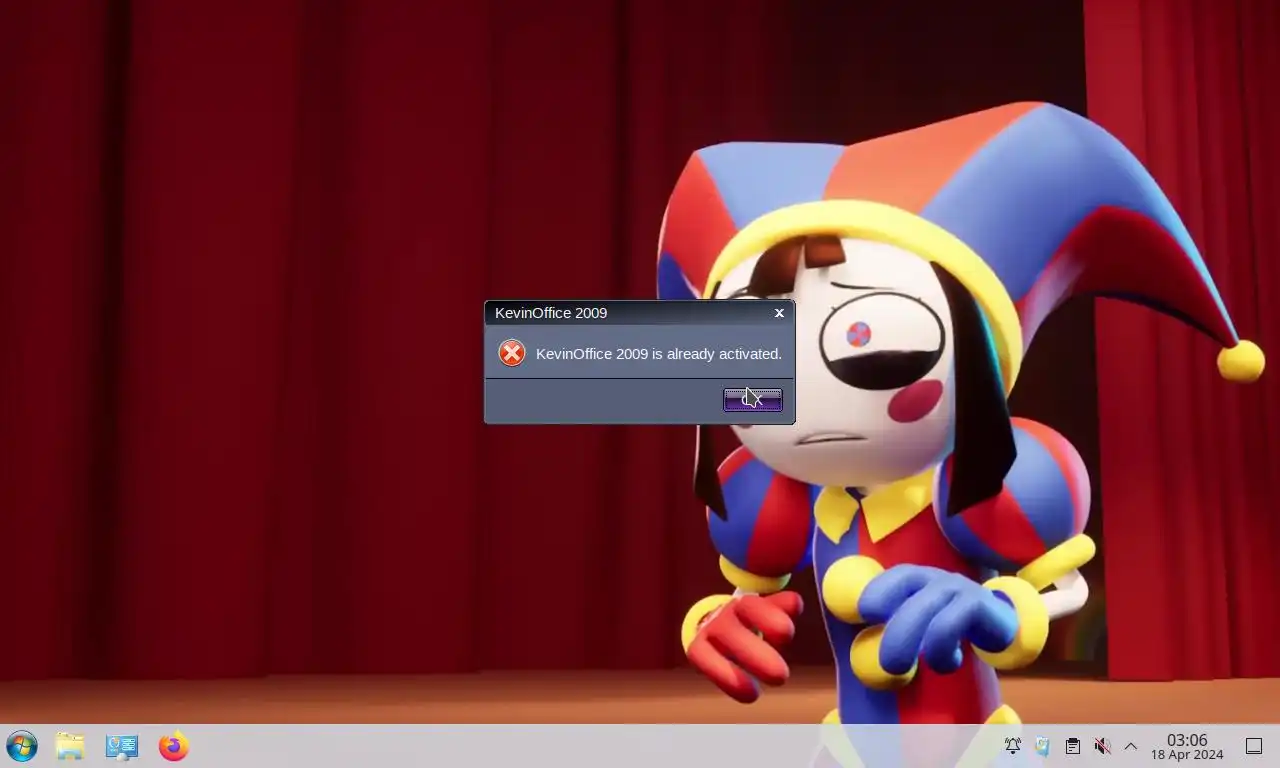Open the clipboard tray icon
The image size is (1280, 768).
pos(1072,746)
